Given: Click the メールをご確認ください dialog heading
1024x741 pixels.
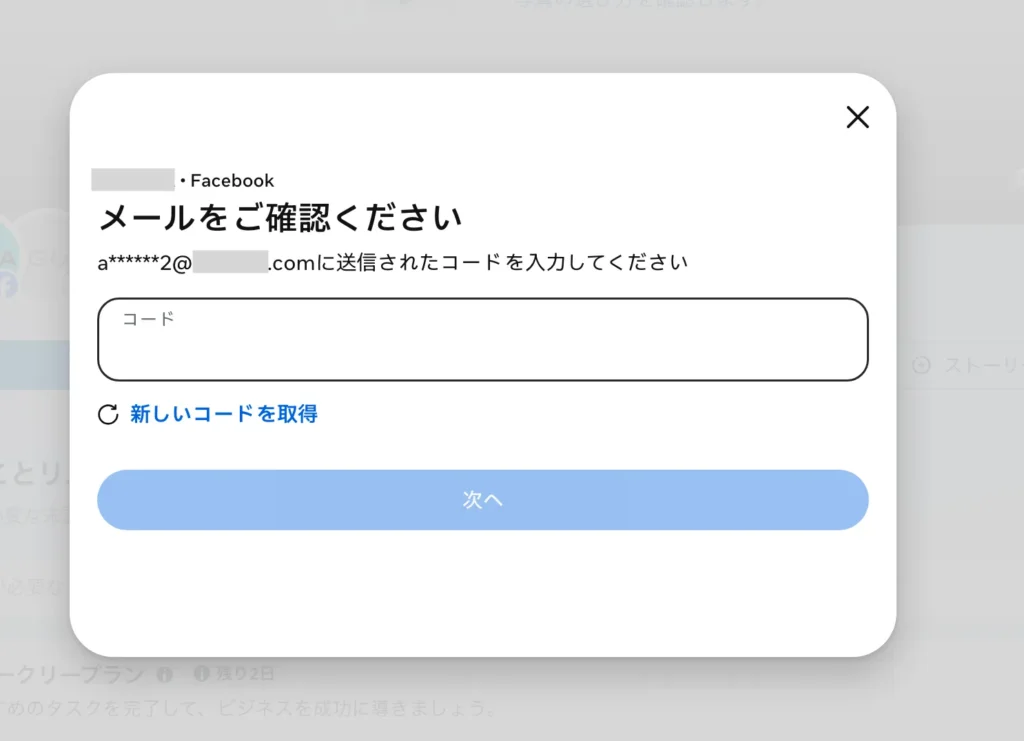Looking at the screenshot, I should (x=279, y=214).
